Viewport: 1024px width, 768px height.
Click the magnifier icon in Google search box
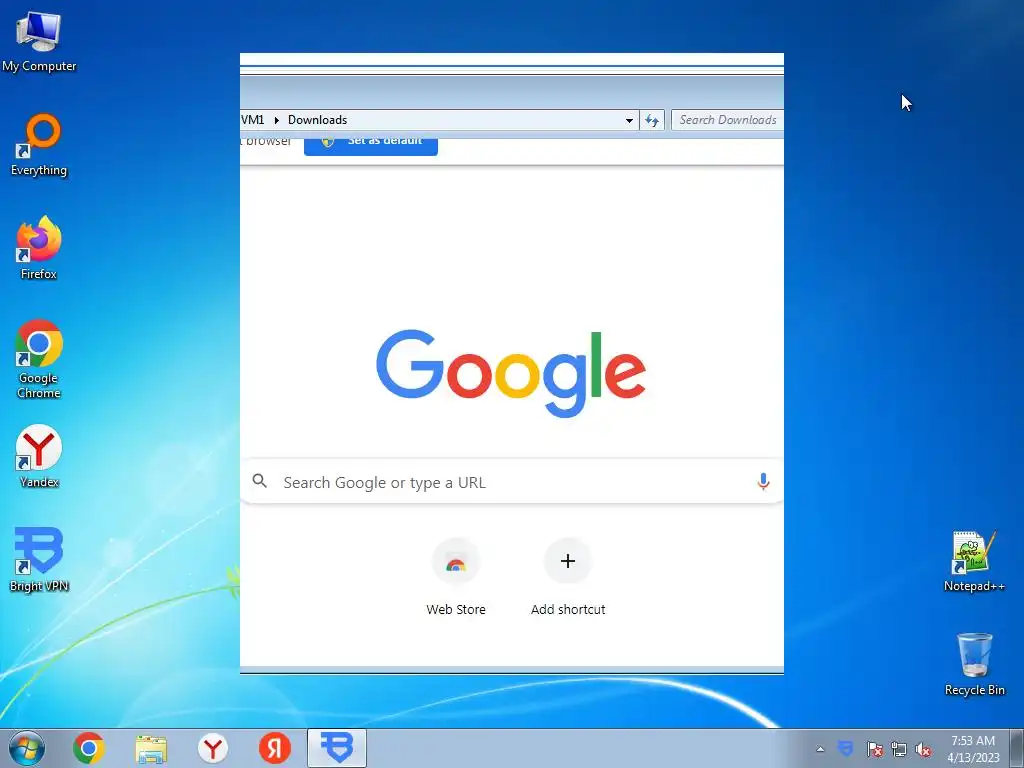(260, 481)
